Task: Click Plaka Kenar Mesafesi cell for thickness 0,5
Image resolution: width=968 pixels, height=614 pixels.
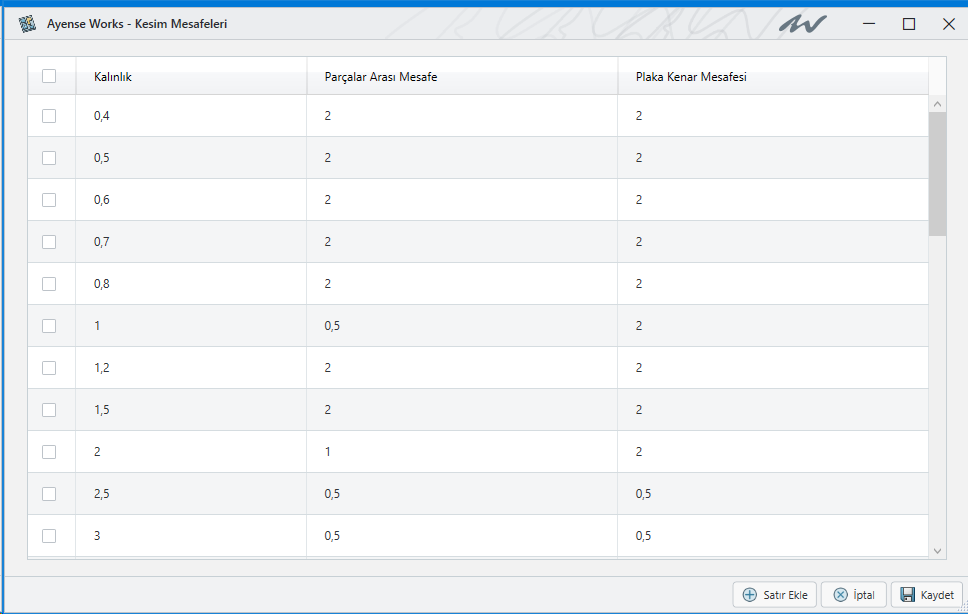Action: pos(773,158)
